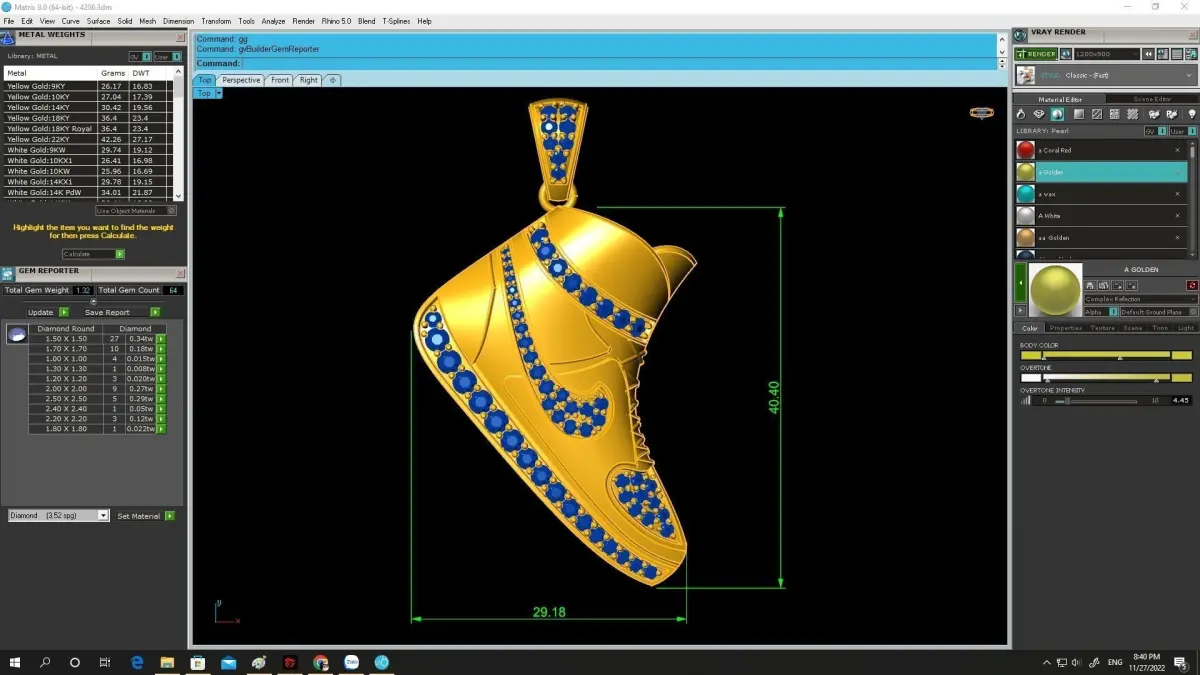
Task: Open the Dimension menu
Action: [178, 21]
